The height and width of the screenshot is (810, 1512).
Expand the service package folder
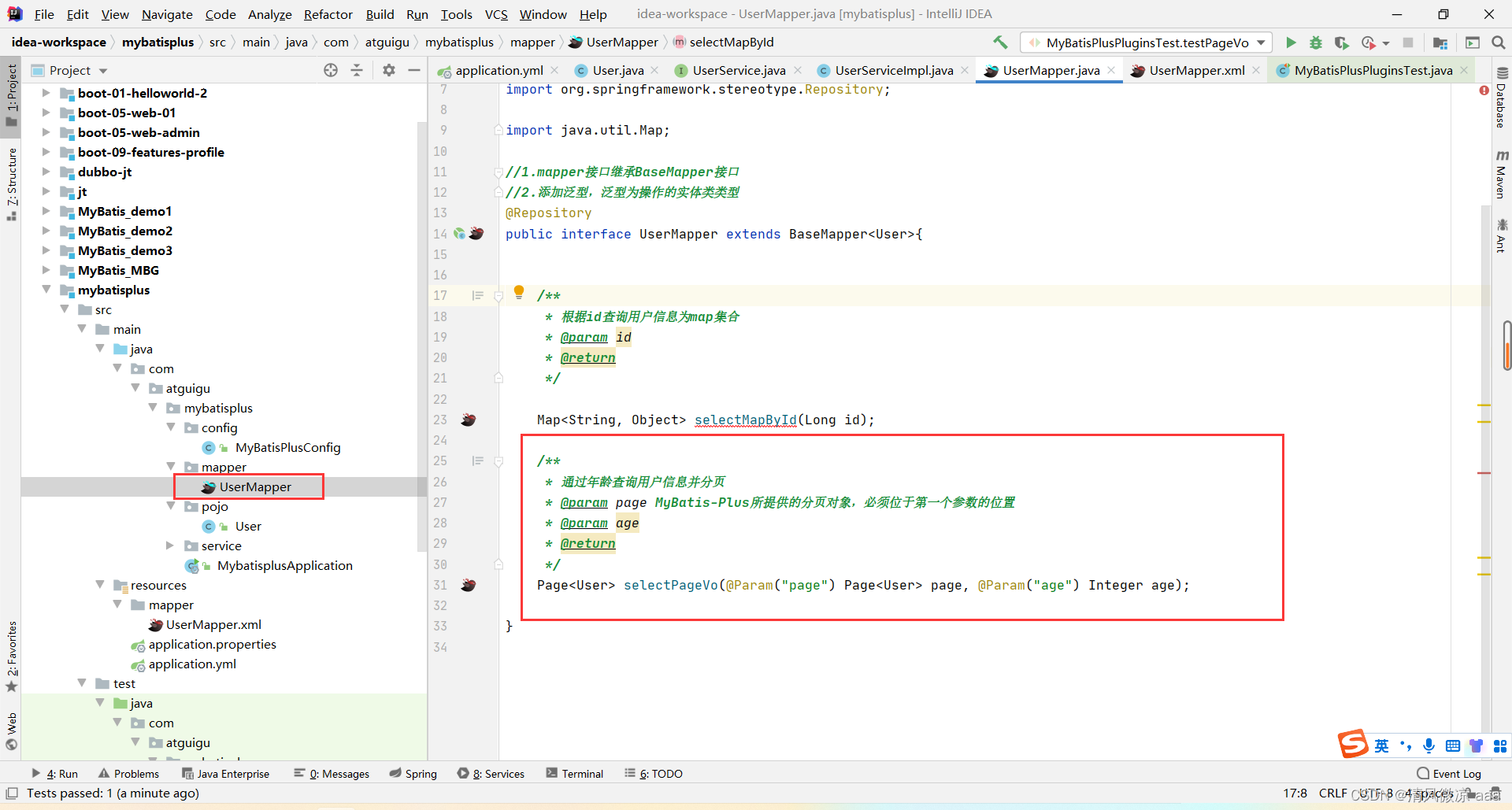pyautogui.click(x=170, y=546)
